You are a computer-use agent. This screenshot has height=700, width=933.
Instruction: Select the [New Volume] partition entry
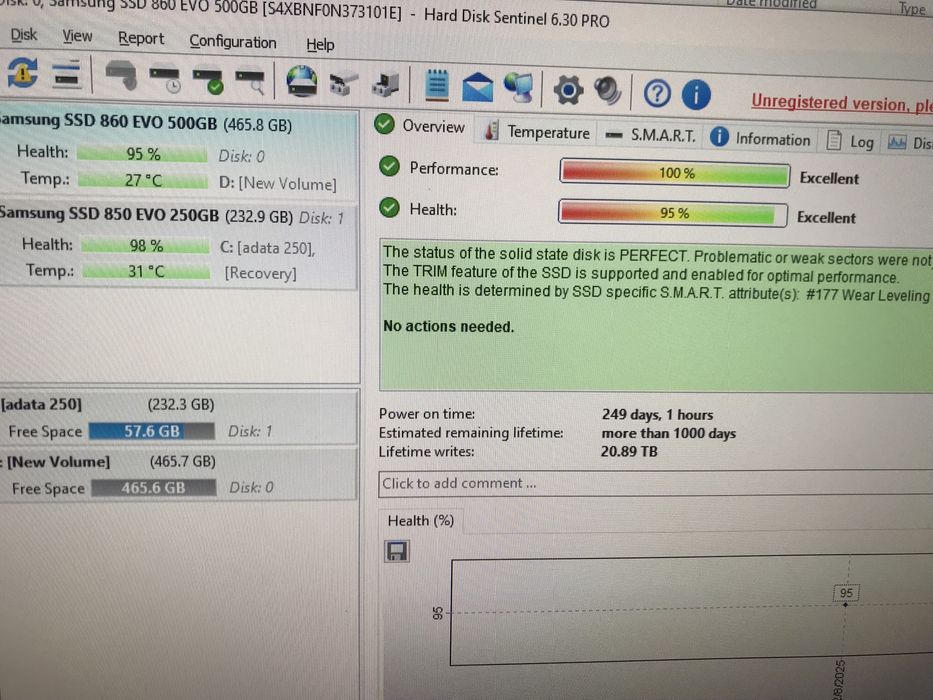tap(177, 475)
